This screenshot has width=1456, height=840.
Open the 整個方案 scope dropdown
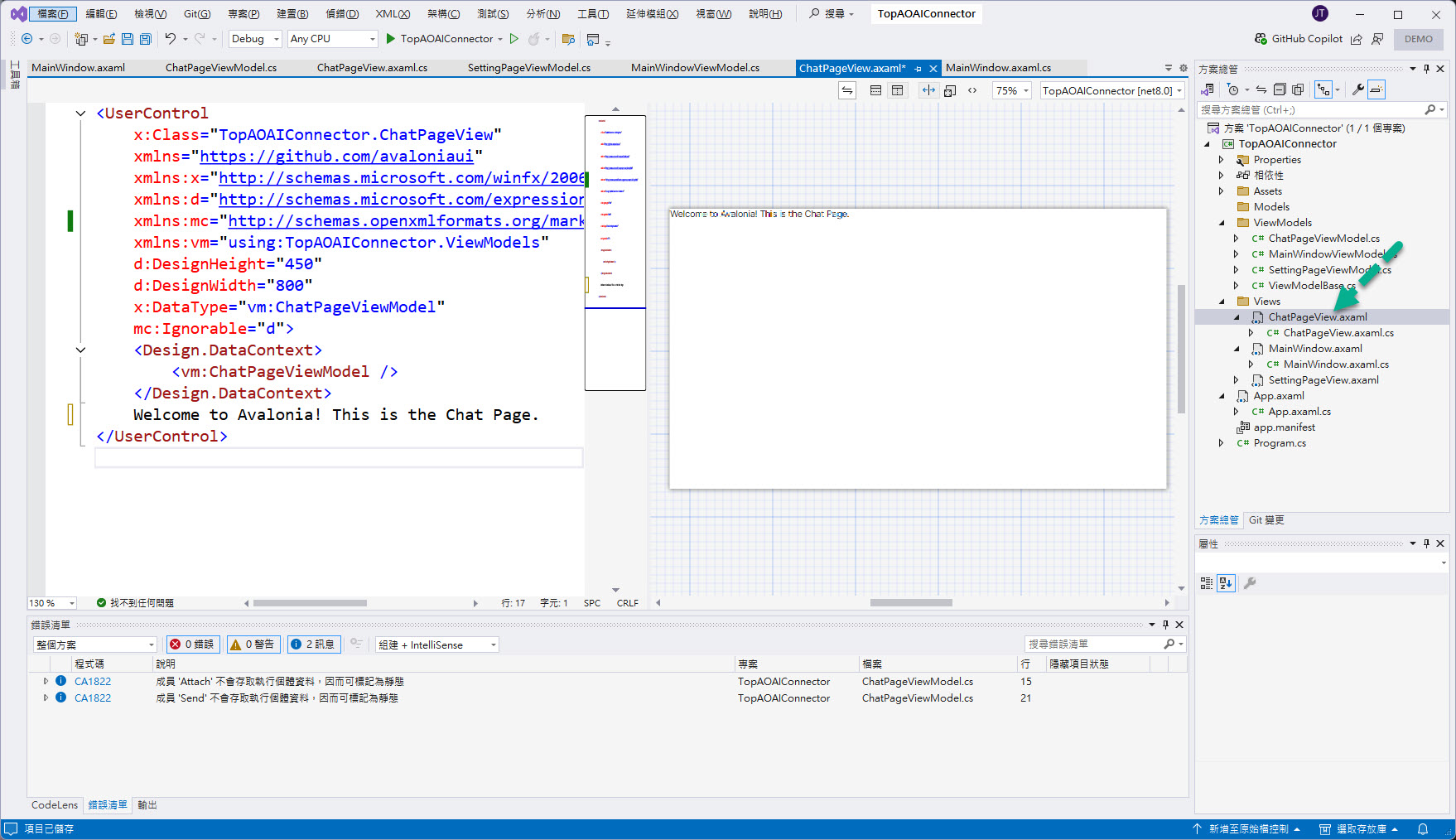point(95,644)
